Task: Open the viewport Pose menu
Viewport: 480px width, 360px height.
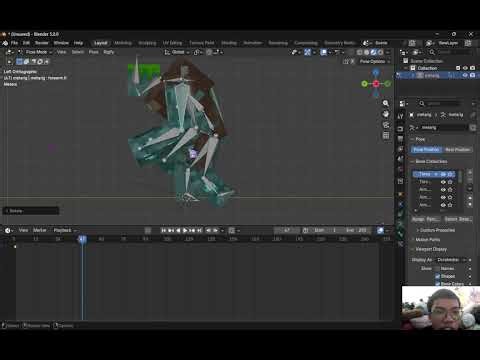Action: click(x=94, y=52)
